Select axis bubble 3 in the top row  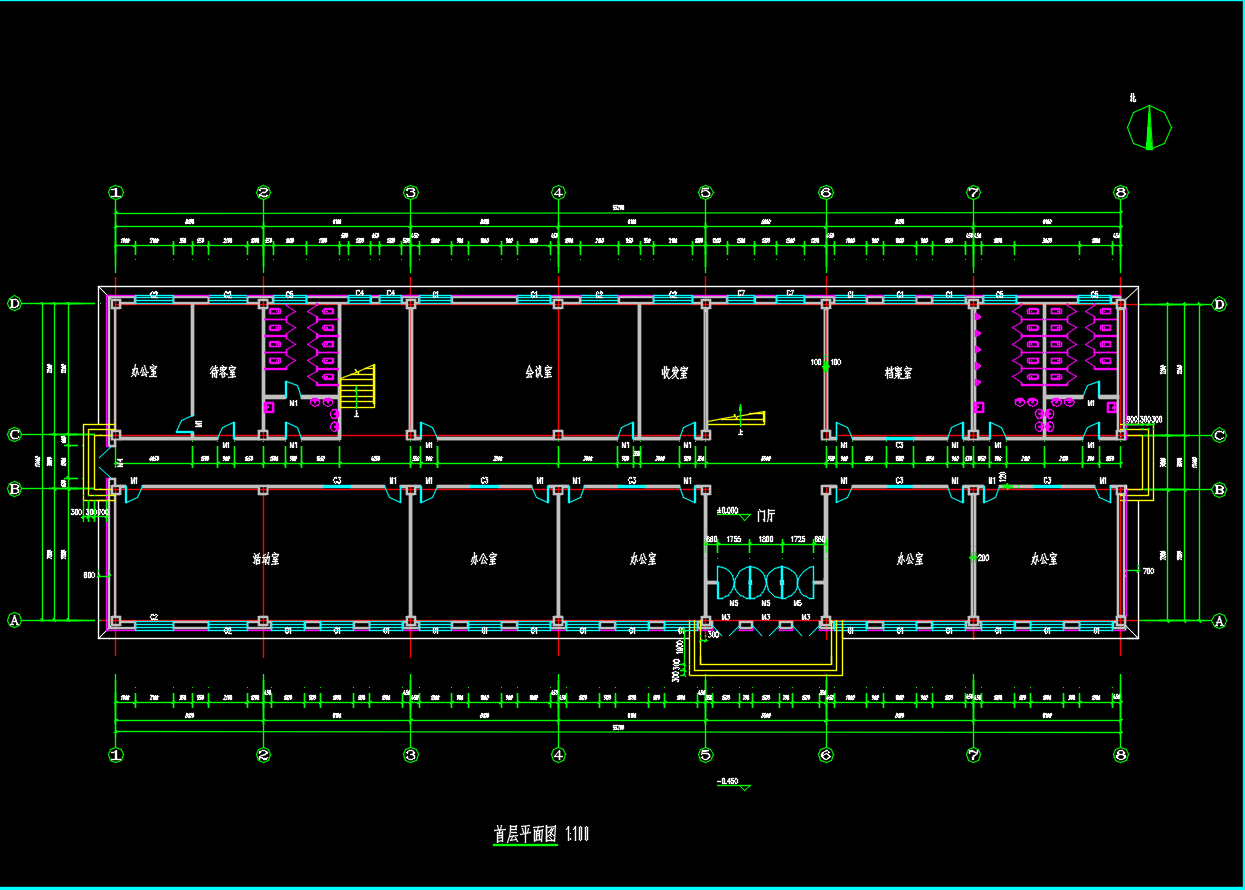tap(410, 193)
